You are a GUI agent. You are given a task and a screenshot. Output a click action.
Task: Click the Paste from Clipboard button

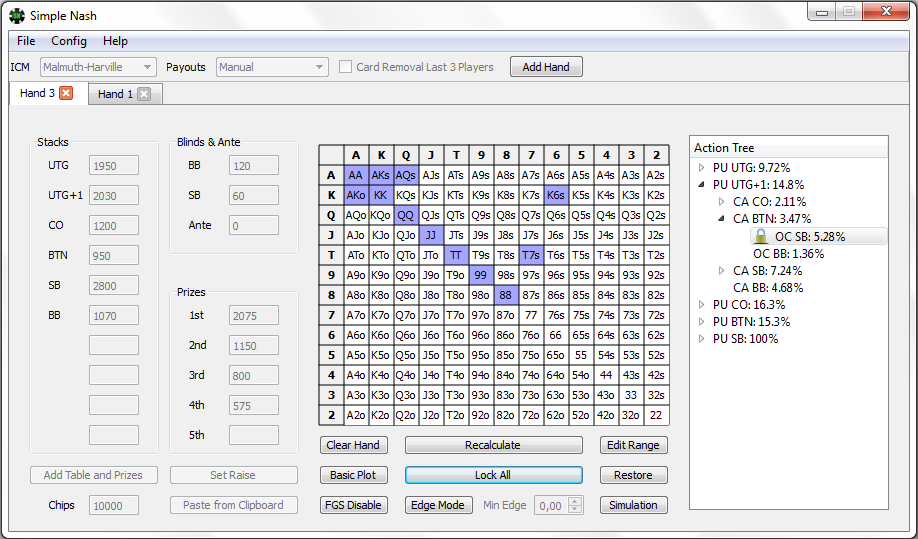click(x=234, y=505)
